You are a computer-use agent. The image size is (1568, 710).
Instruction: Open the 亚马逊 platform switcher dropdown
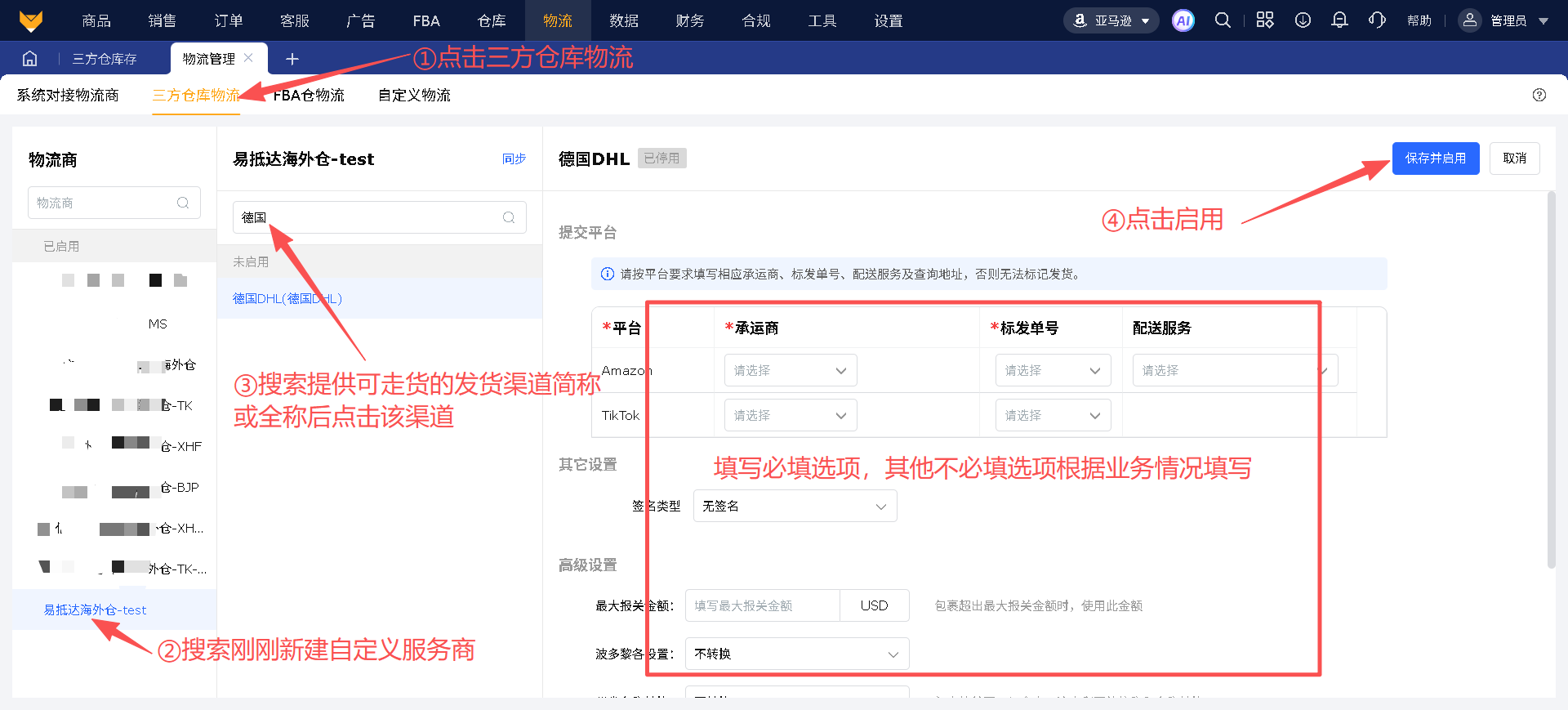pos(1112,20)
